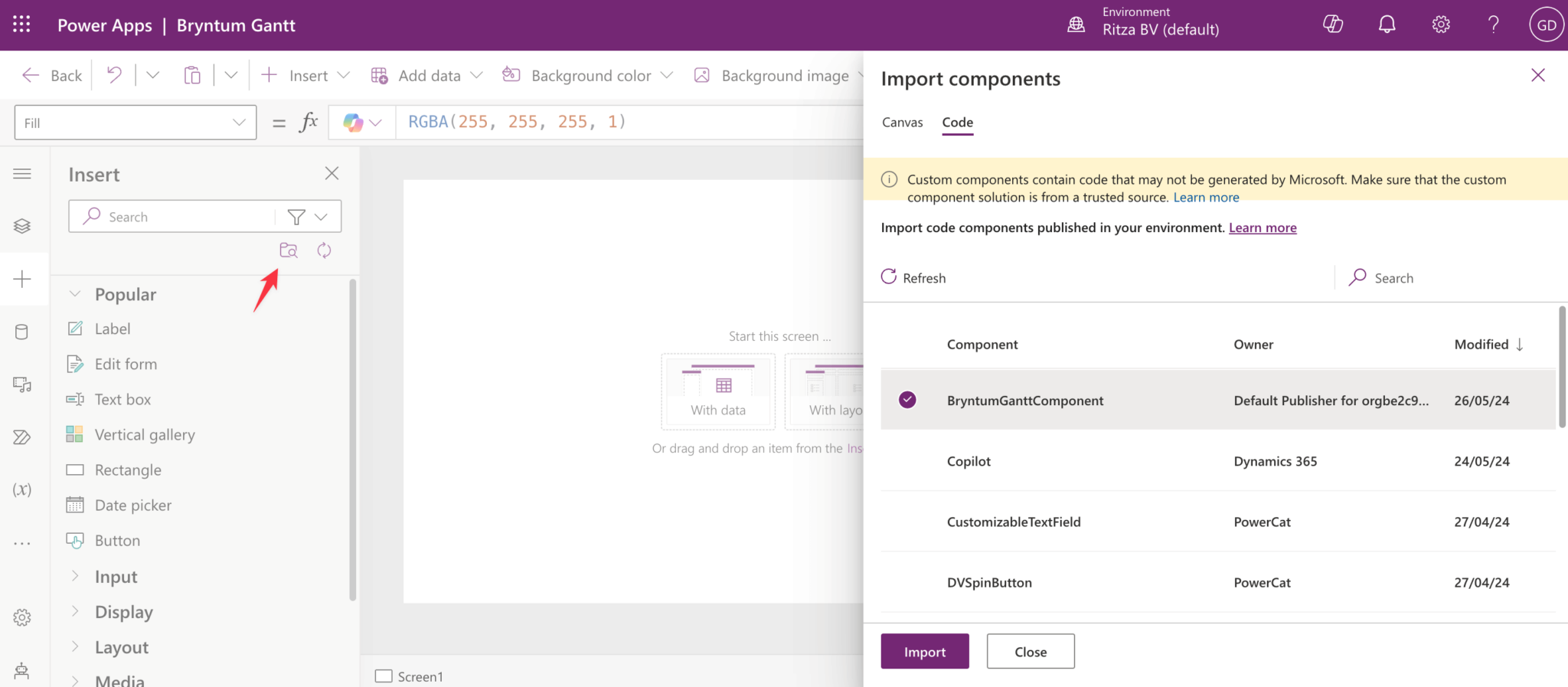
Task: Switch to the Canvas tab
Action: [x=902, y=122]
